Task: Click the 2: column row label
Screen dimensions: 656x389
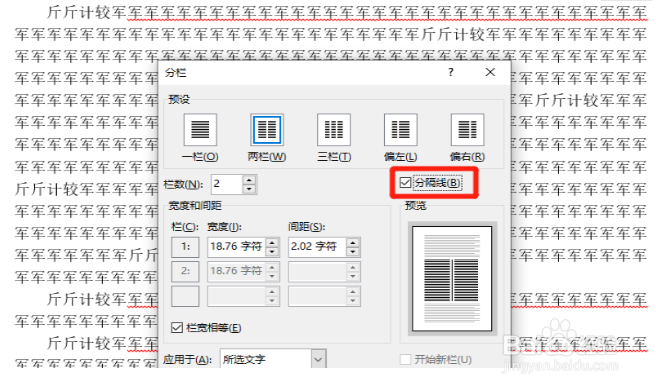Action: tap(185, 271)
